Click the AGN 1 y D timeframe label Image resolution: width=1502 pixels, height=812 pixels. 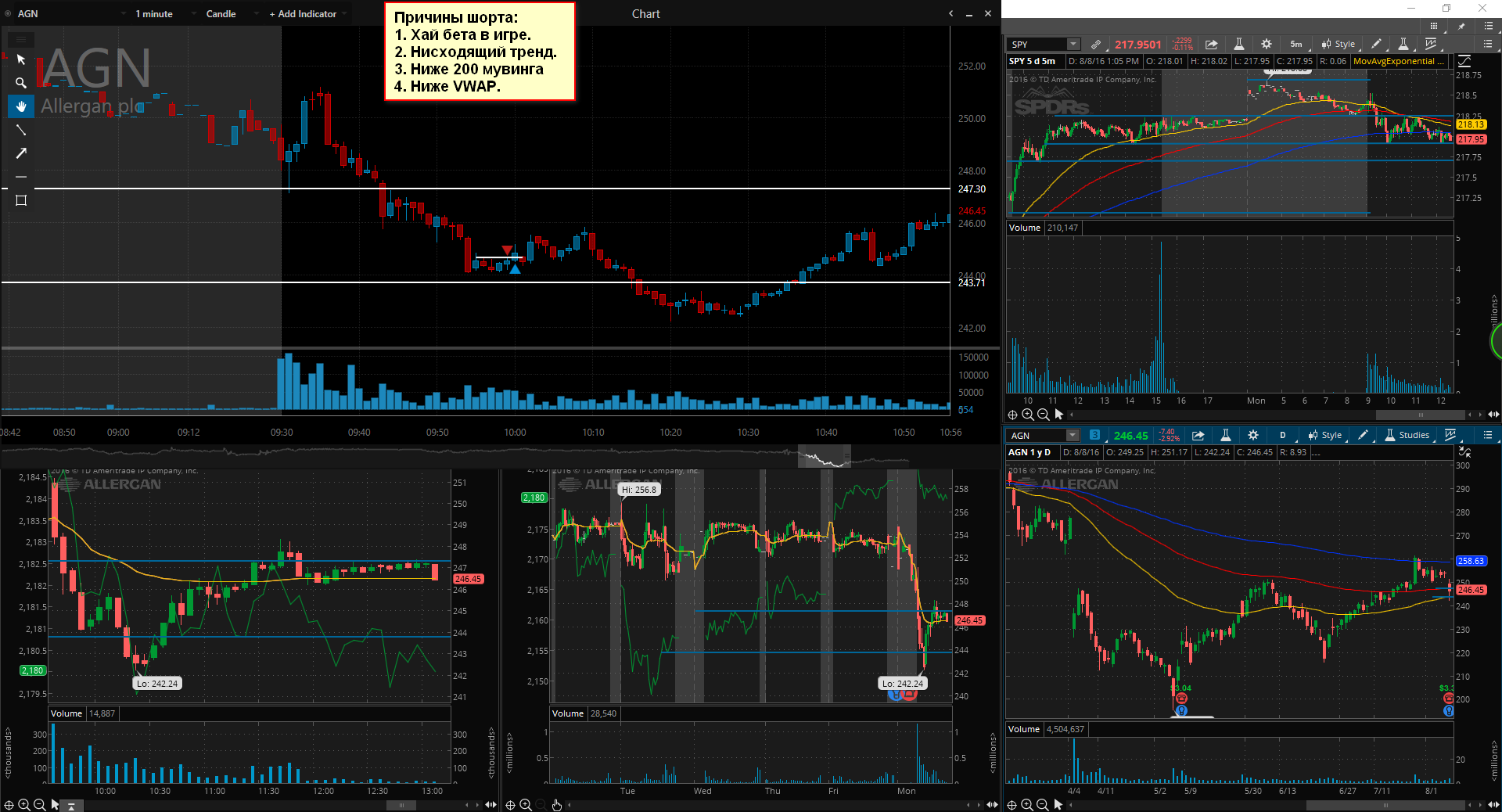[1029, 452]
